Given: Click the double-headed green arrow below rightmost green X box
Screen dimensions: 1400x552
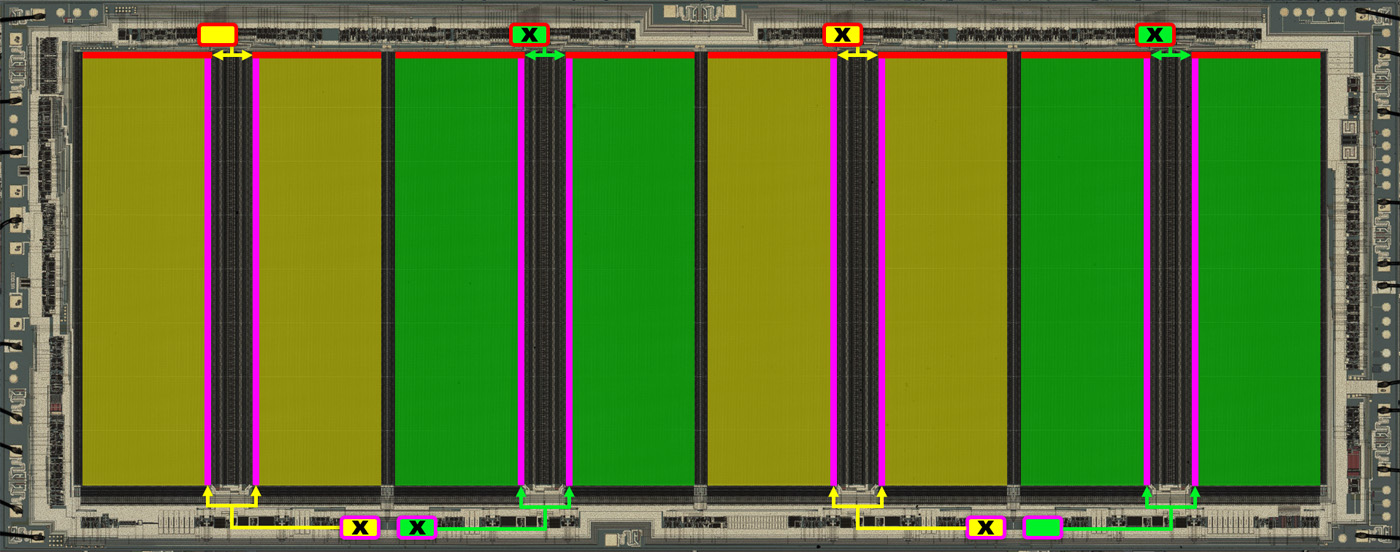Looking at the screenshot, I should [x=1171, y=55].
